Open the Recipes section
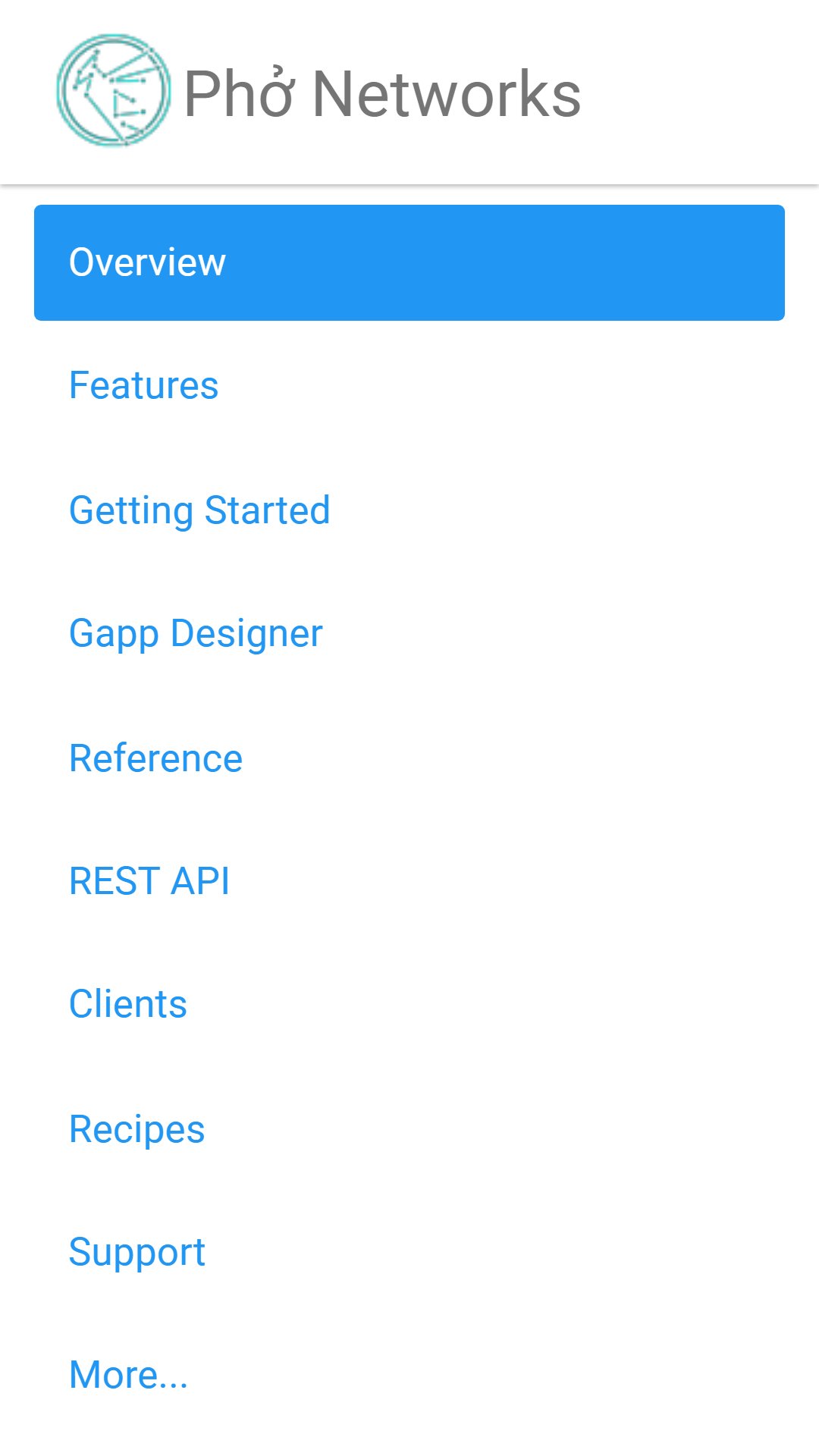 point(409,1128)
